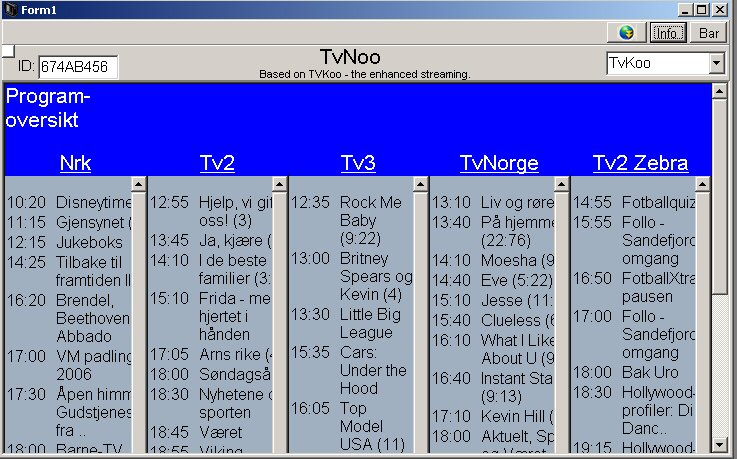Select the 15:40 Clueless entry

point(493,320)
